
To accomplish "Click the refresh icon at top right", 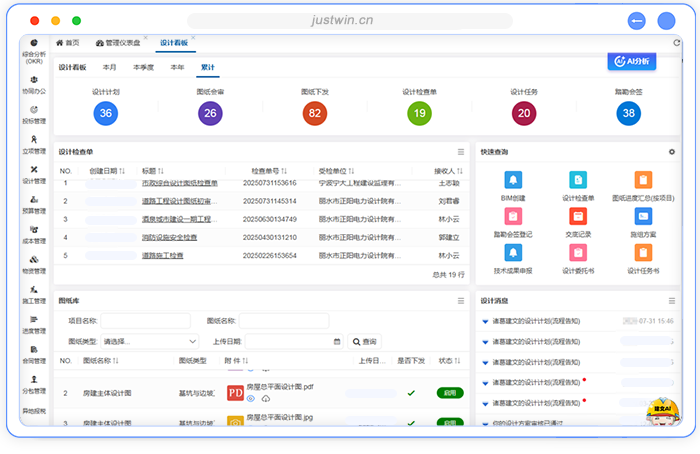I will [x=675, y=43].
